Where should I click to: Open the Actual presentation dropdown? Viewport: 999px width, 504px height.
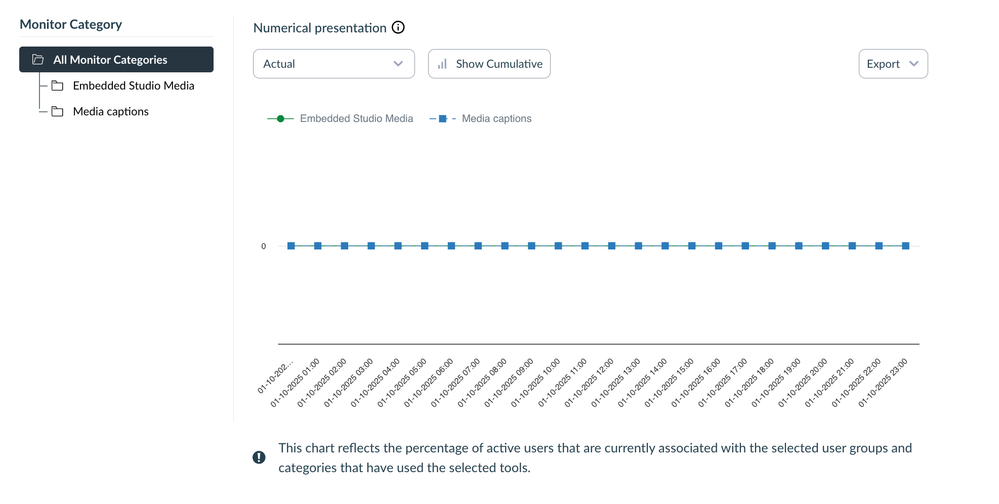[333, 64]
